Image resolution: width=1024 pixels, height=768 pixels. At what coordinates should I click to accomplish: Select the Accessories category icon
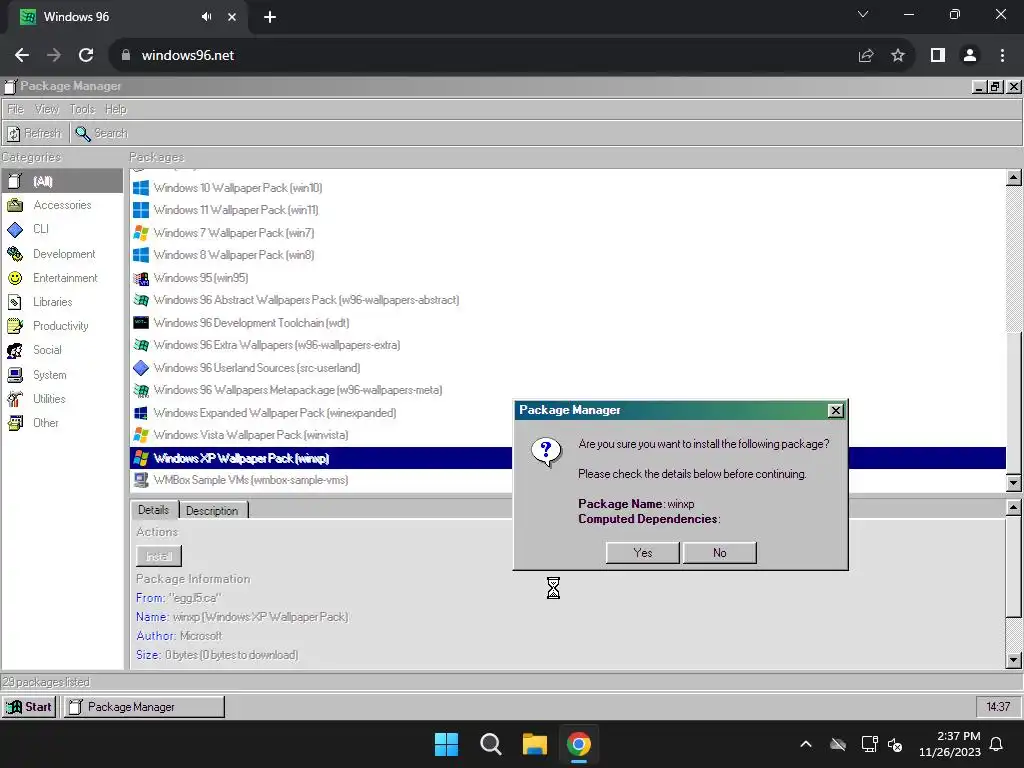14,205
